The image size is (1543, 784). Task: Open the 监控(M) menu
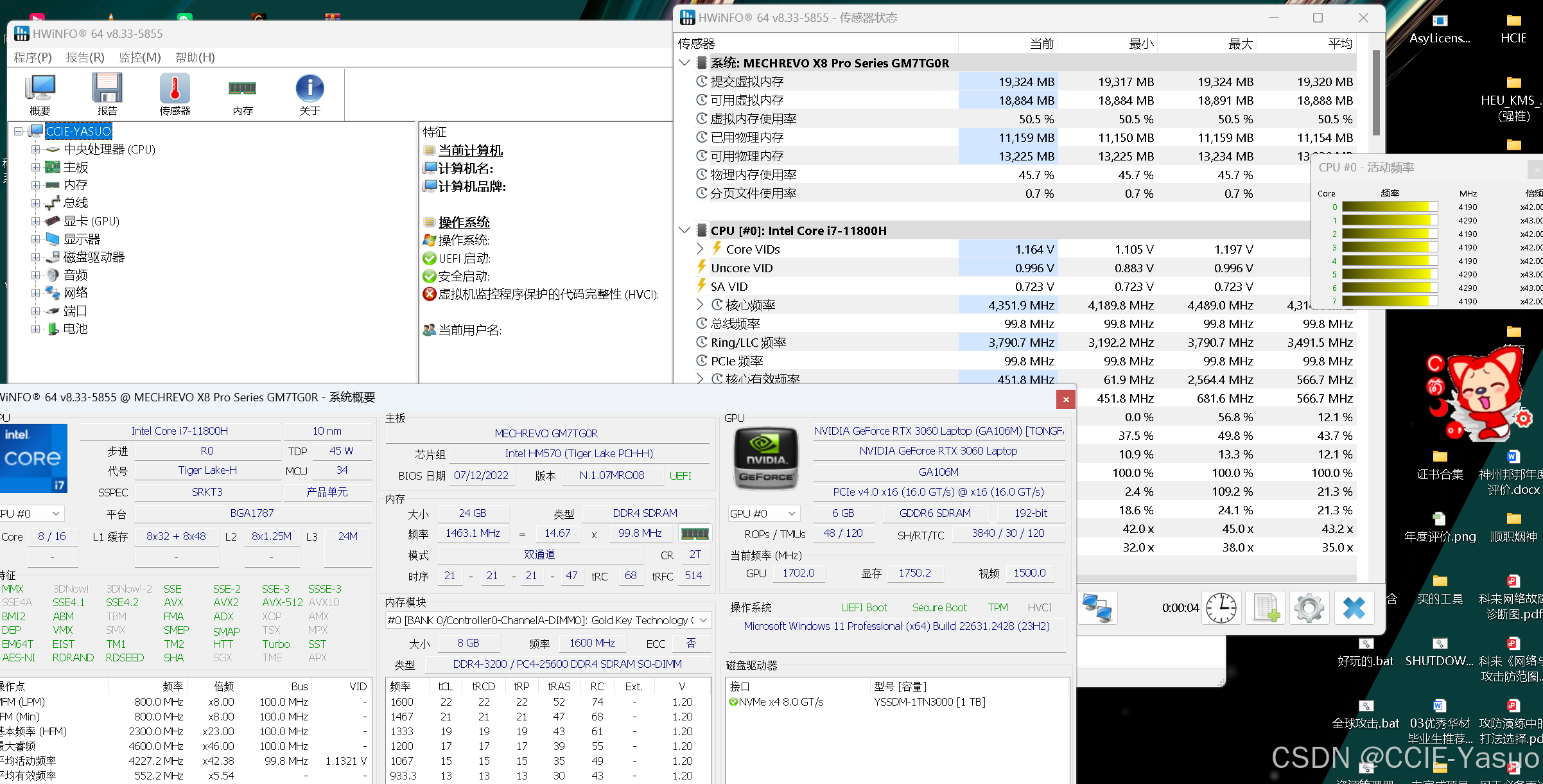click(x=139, y=58)
